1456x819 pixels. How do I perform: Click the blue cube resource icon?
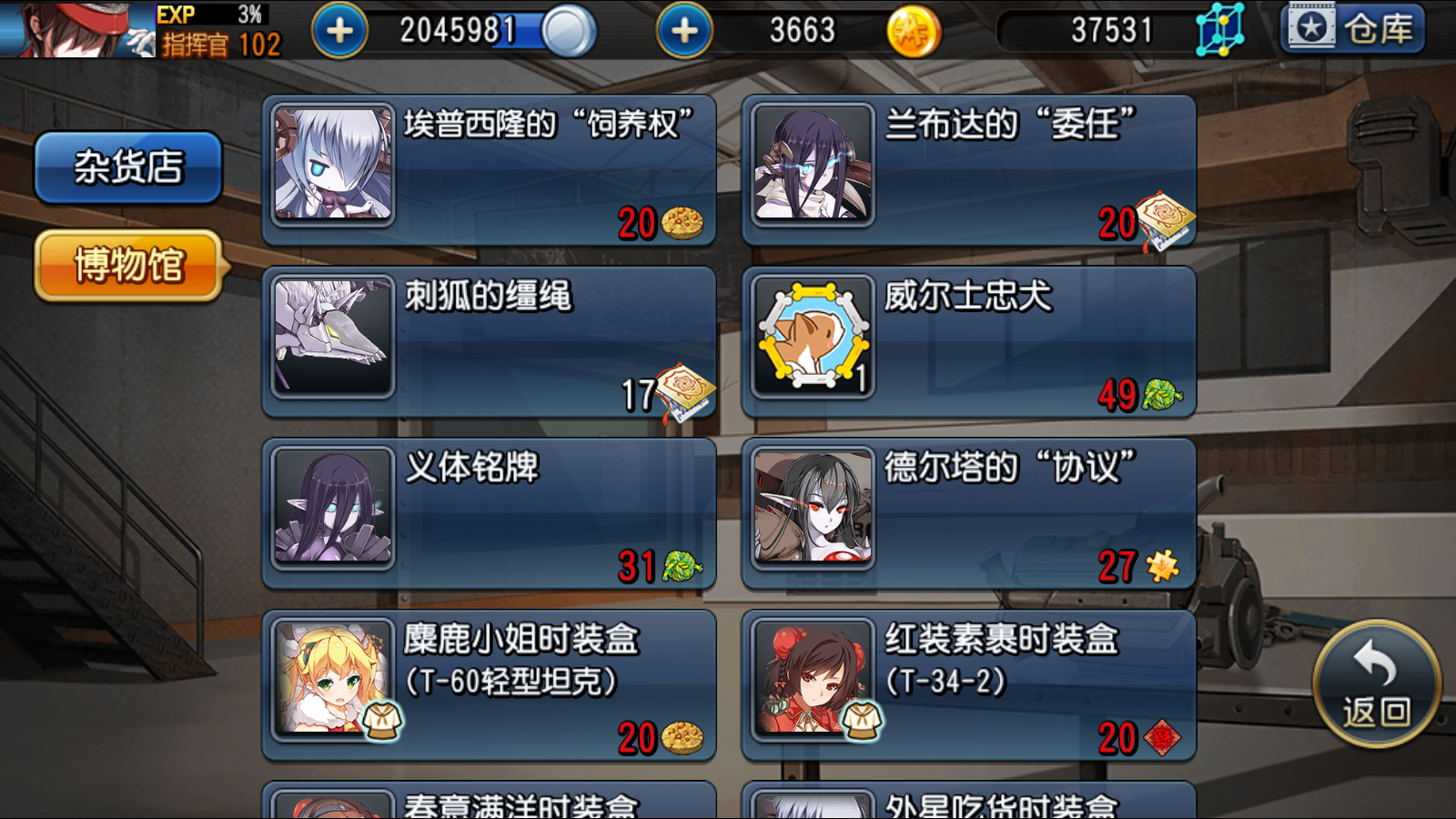[x=1220, y=30]
